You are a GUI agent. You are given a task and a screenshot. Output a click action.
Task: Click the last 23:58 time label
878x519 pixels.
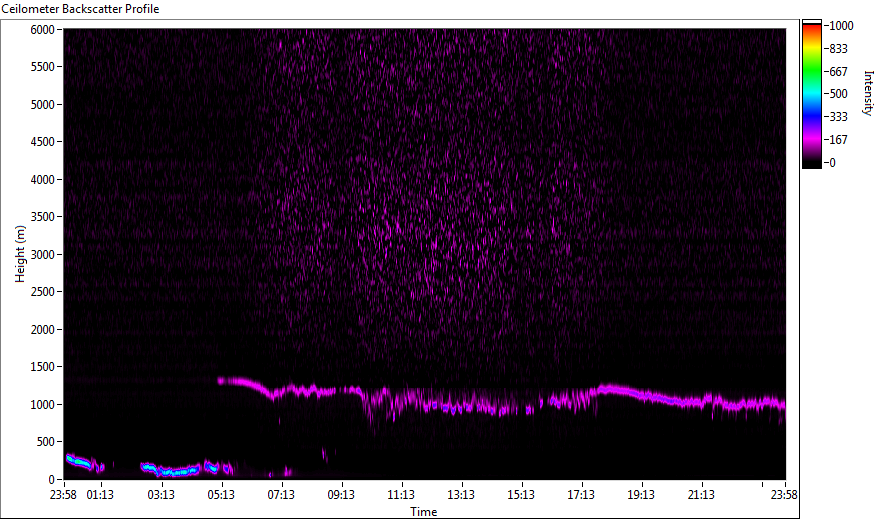coord(784,494)
